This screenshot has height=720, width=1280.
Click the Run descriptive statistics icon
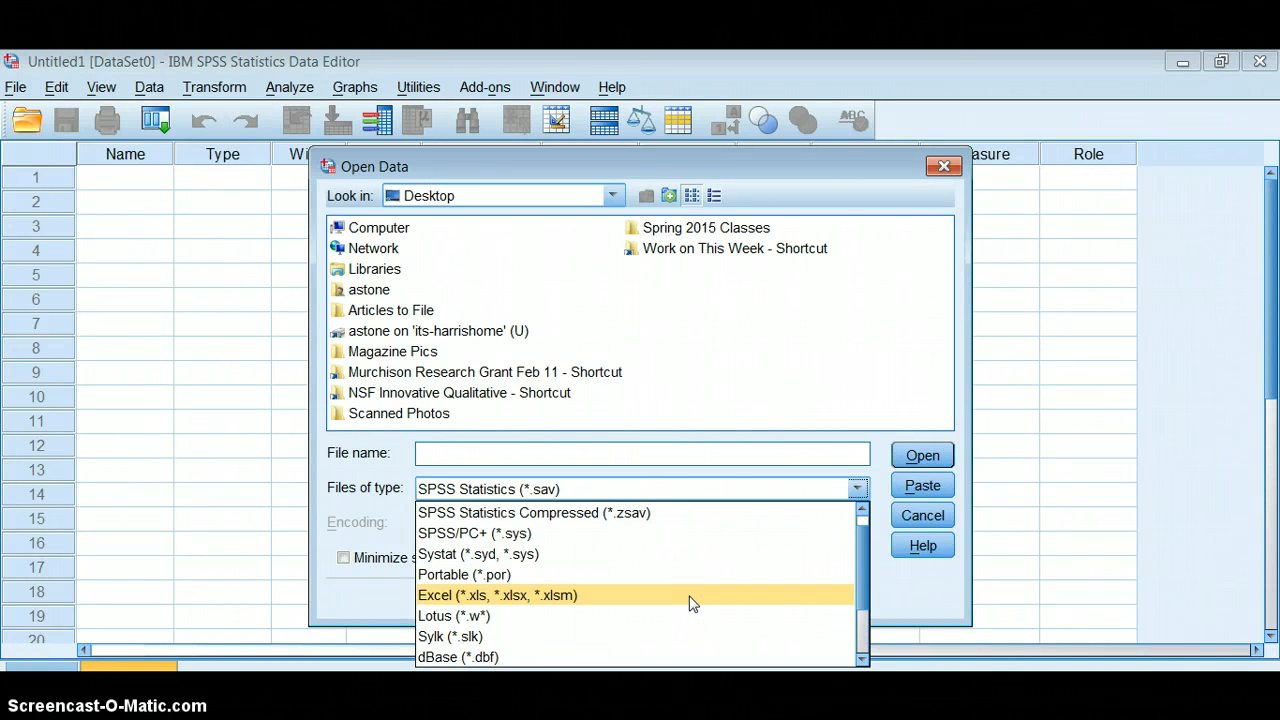(x=417, y=121)
